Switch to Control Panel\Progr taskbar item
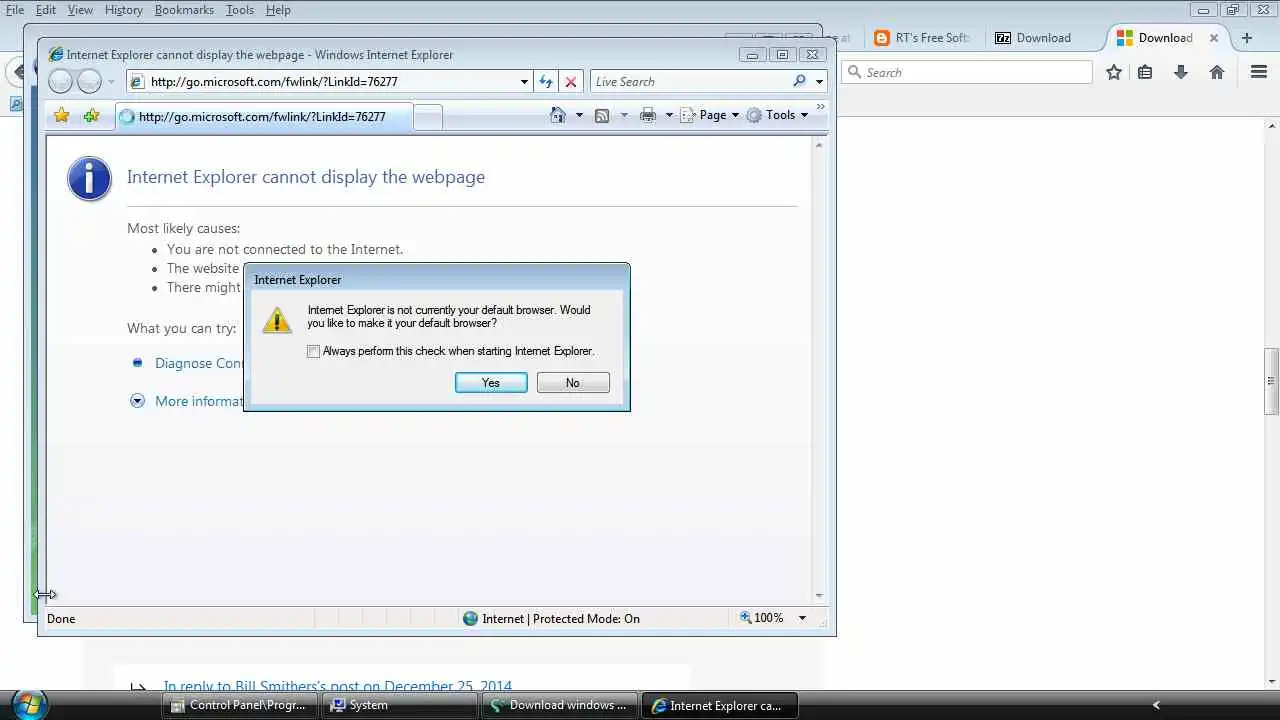Image resolution: width=1280 pixels, height=720 pixels. (239, 705)
